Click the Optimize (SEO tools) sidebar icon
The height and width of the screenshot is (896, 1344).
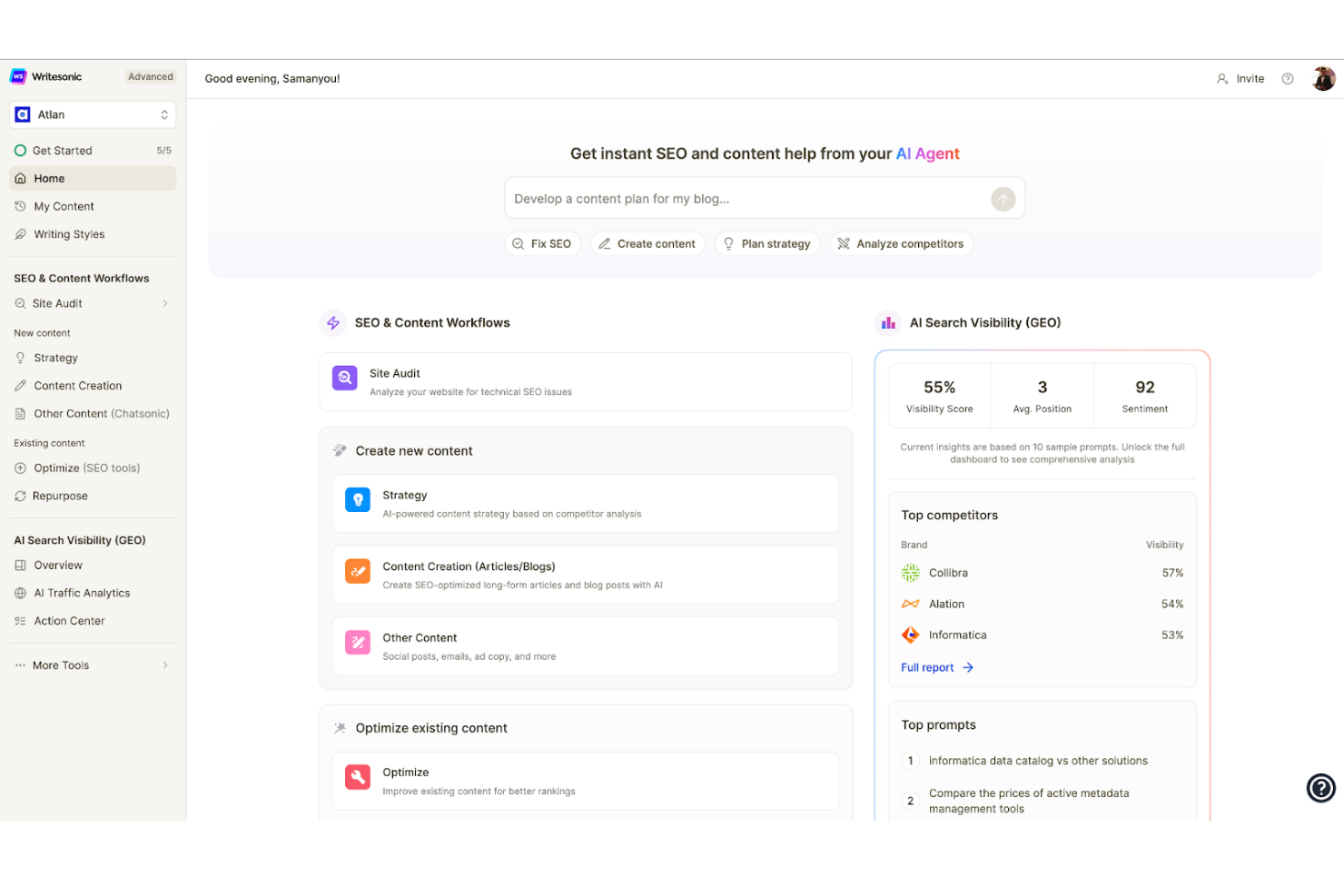click(20, 468)
